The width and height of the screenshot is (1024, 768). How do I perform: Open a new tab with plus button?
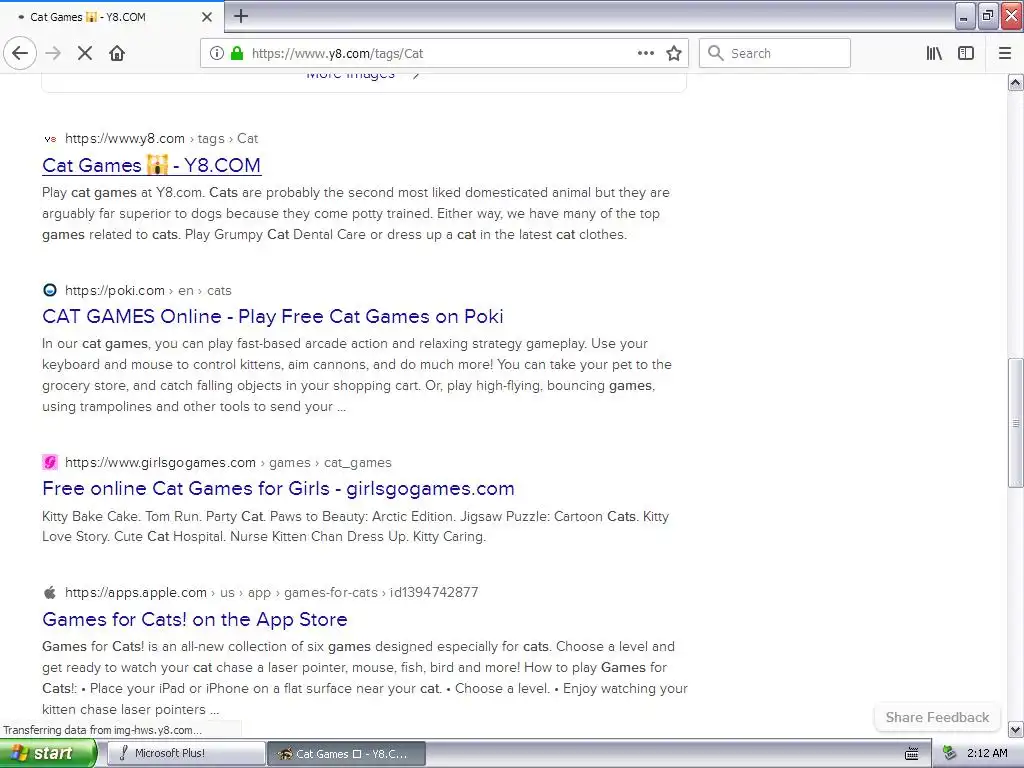[x=240, y=16]
